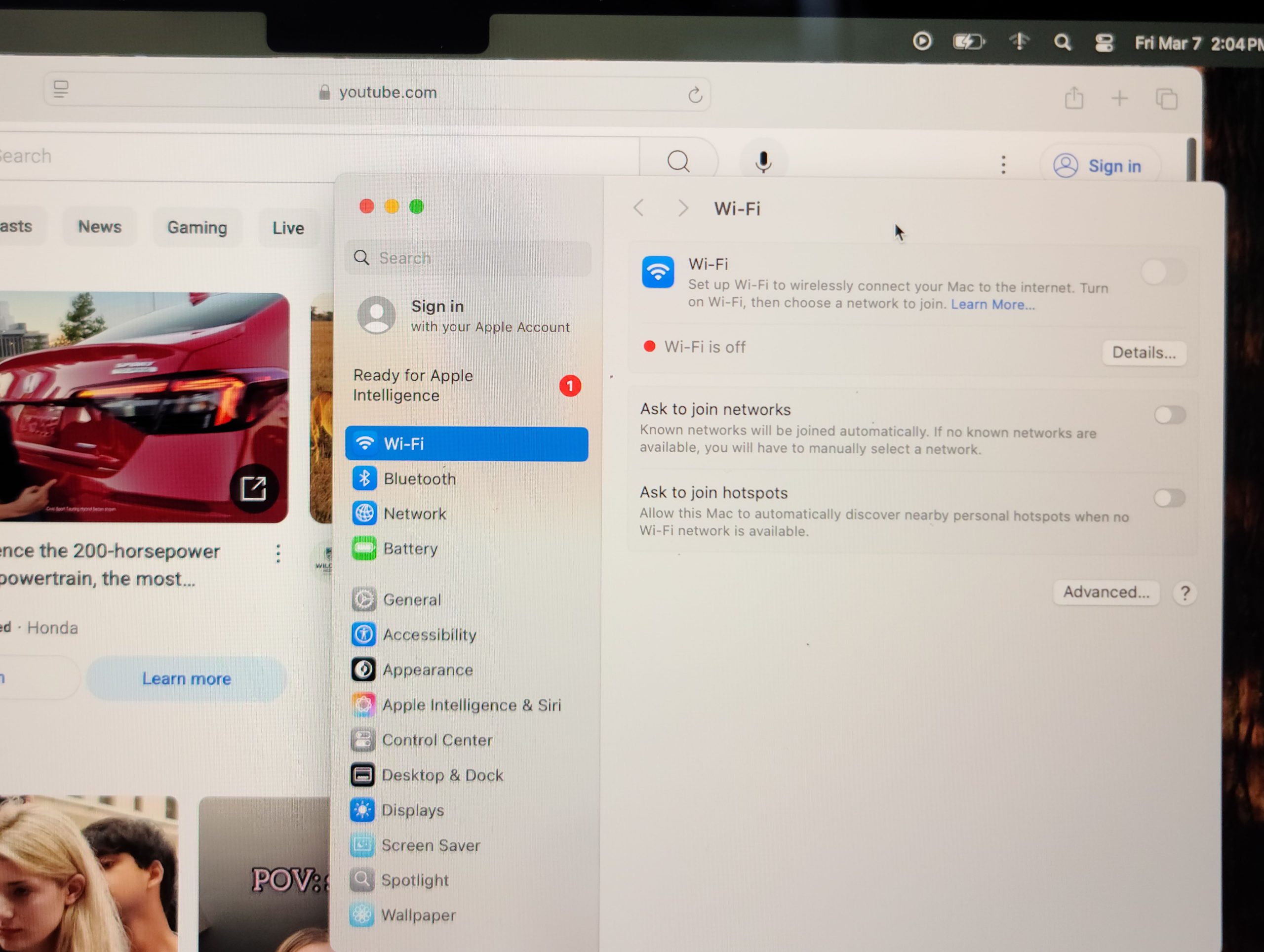Turn on the main Wi-Fi switch

[1163, 272]
